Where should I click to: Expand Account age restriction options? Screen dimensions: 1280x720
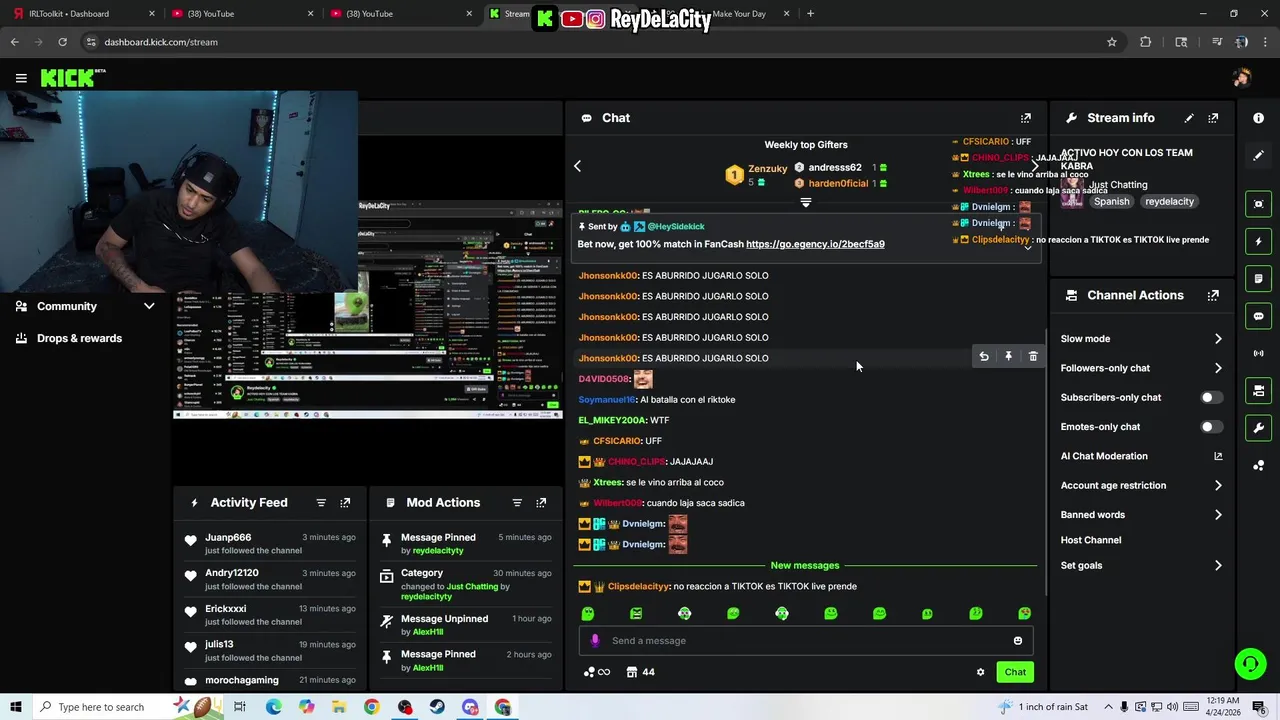[1218, 486]
